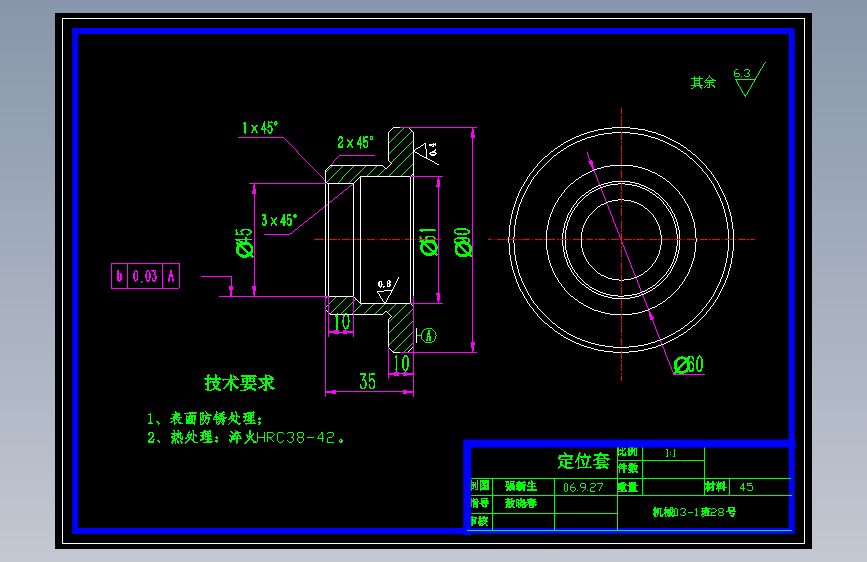Click the 机械03-1班28号 text
This screenshot has height=562, width=867.
click(694, 512)
